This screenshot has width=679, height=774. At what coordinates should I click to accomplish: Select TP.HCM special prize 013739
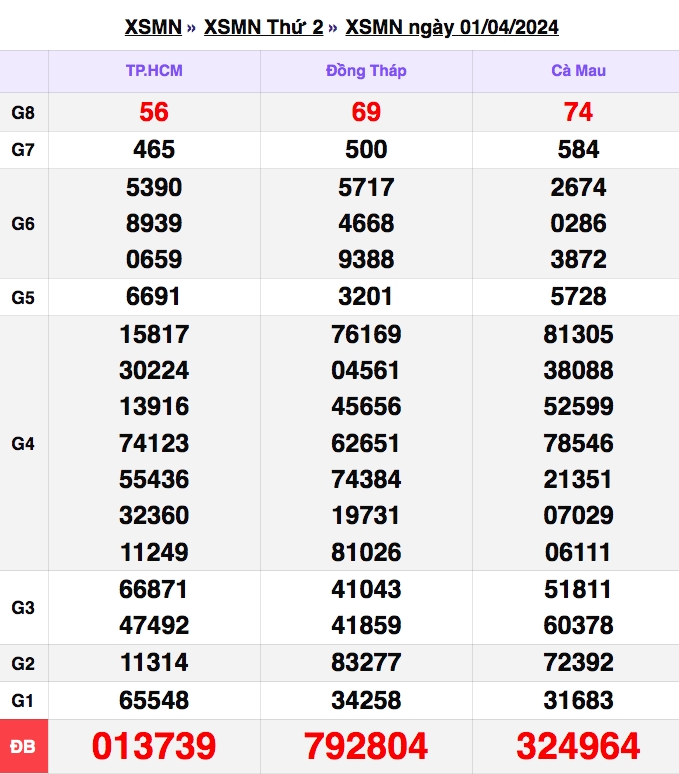[154, 746]
